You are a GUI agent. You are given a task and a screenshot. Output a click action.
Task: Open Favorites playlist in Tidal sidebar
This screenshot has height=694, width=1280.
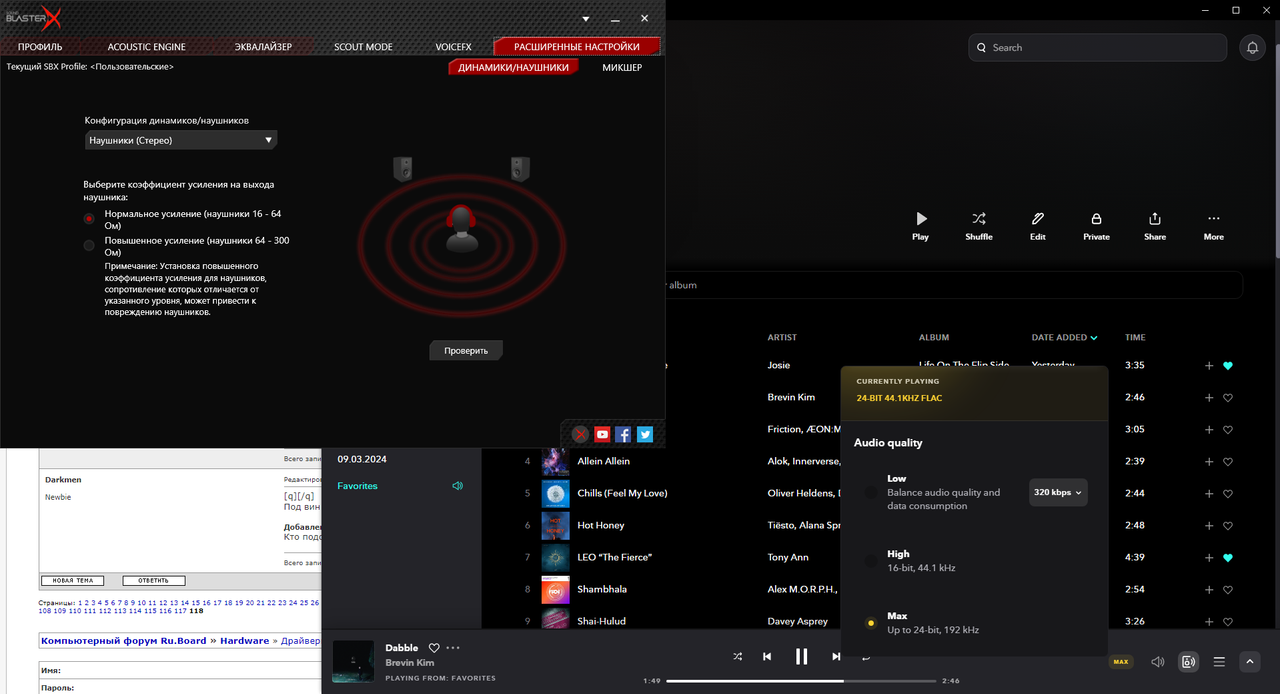pos(358,486)
